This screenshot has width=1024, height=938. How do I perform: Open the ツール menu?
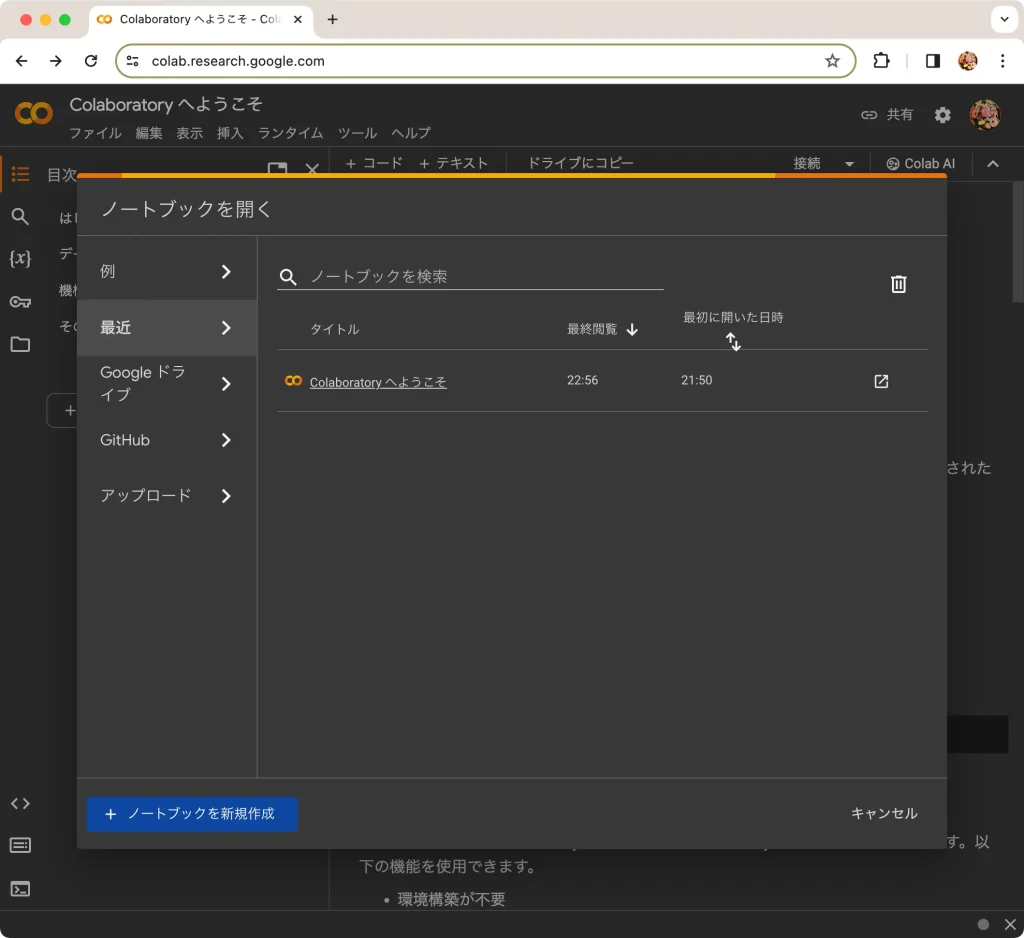(x=357, y=133)
